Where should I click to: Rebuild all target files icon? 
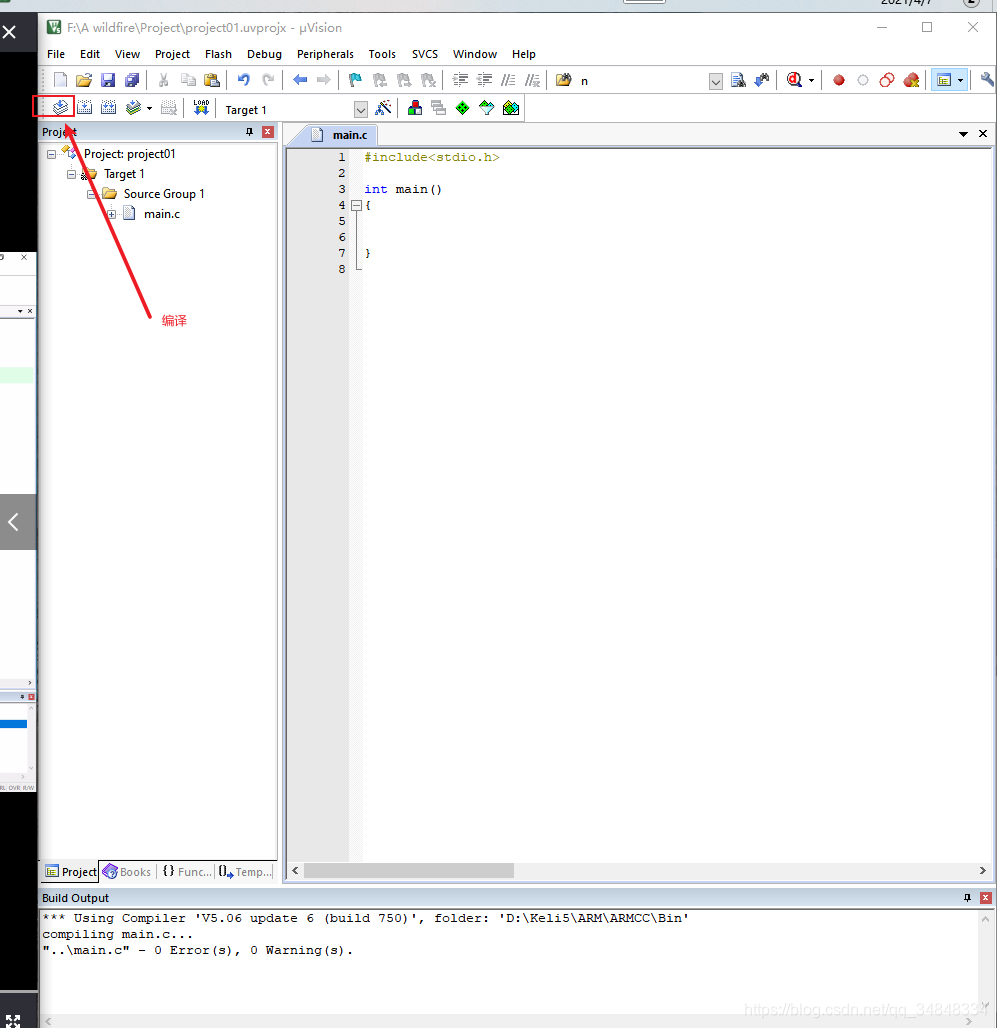[109, 107]
